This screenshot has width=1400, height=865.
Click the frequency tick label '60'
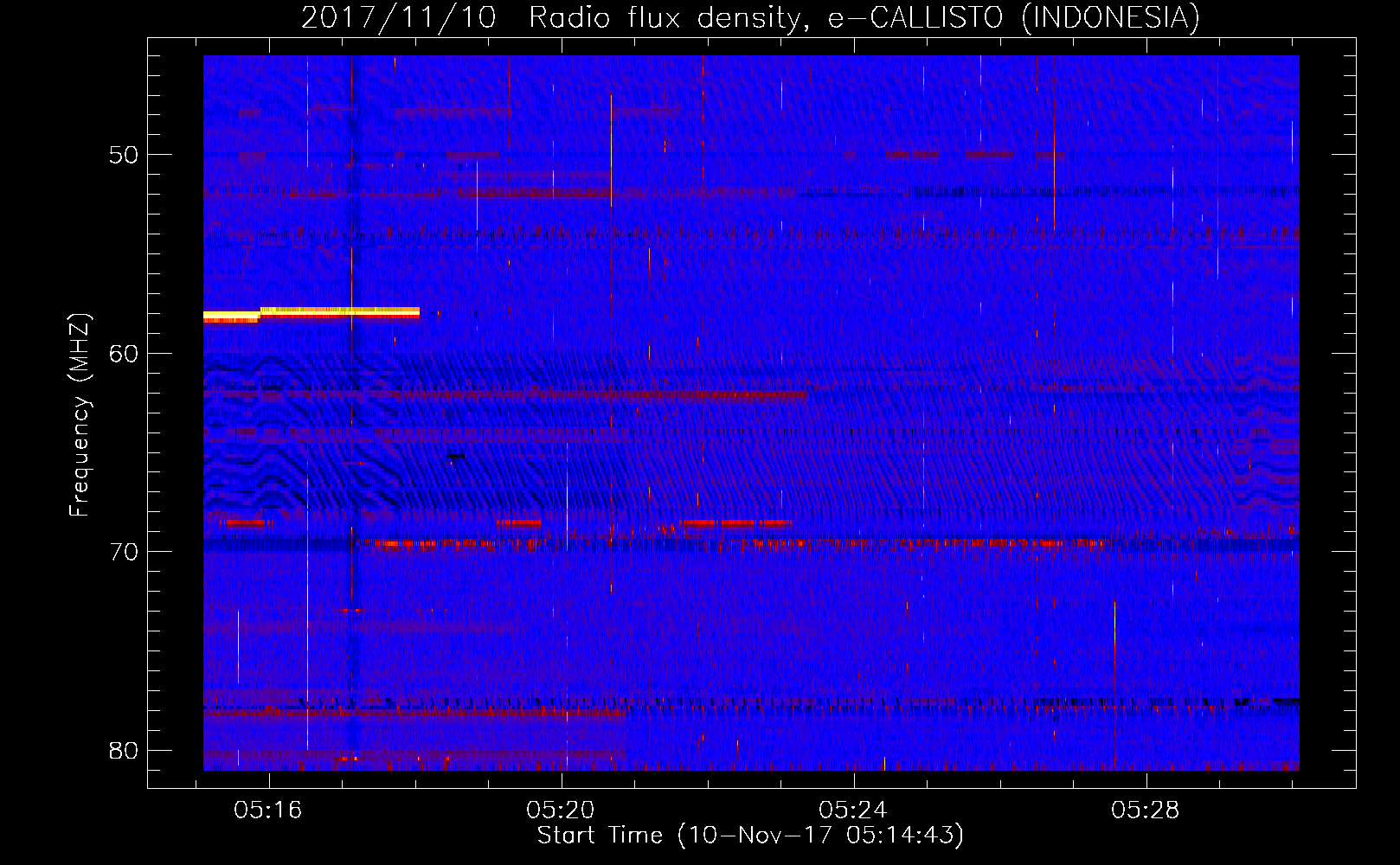click(x=124, y=353)
